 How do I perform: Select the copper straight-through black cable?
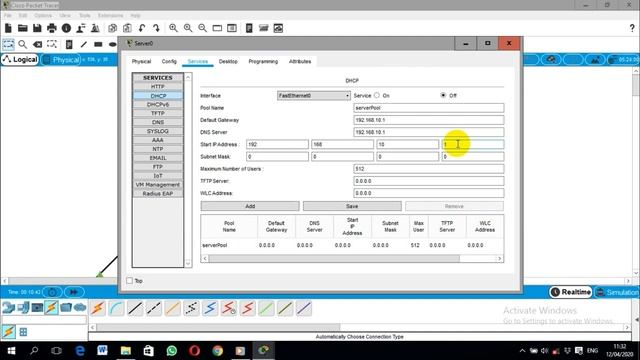coord(135,308)
